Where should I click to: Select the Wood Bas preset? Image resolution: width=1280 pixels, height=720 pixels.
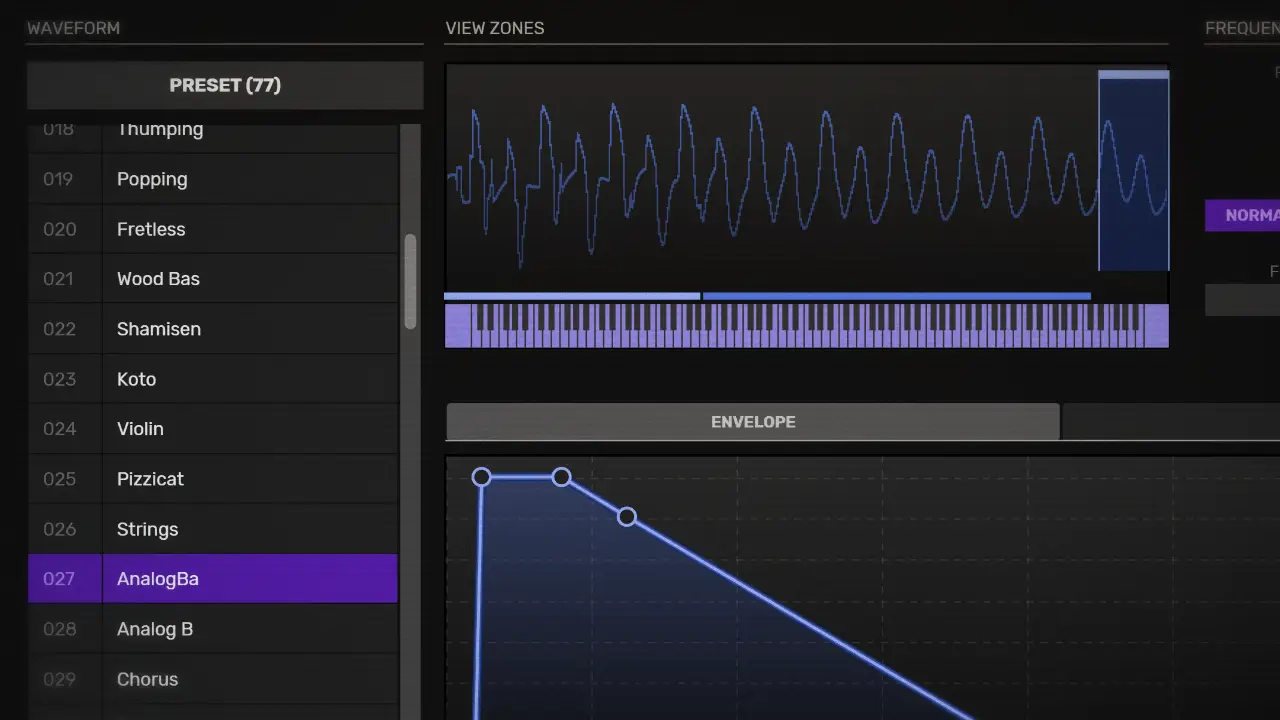(x=212, y=279)
